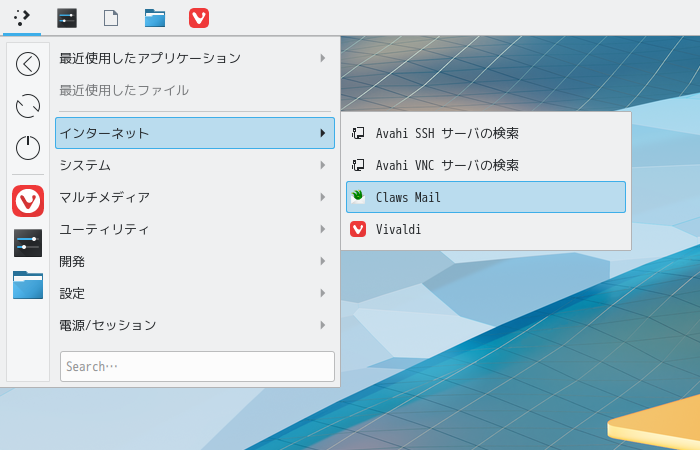Open the 開発 category
The image size is (700, 450).
pos(195,261)
